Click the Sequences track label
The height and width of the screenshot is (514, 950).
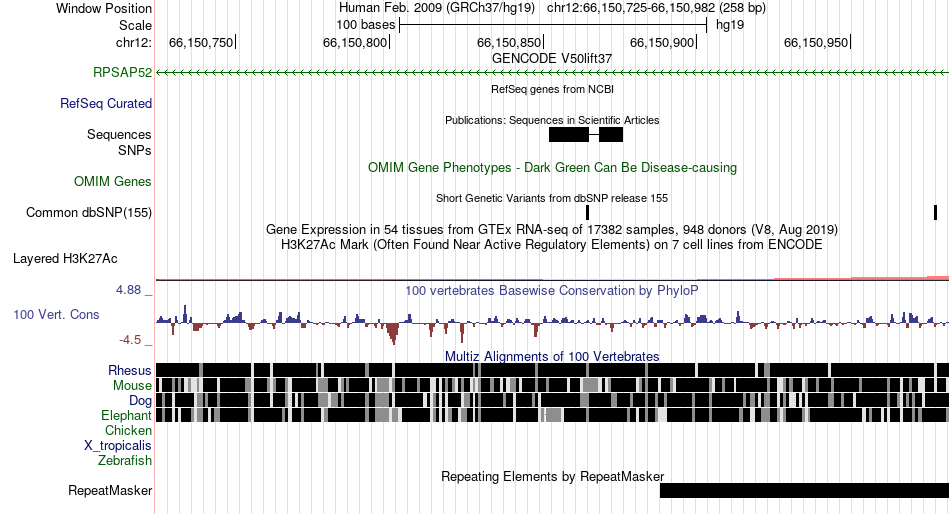119,134
